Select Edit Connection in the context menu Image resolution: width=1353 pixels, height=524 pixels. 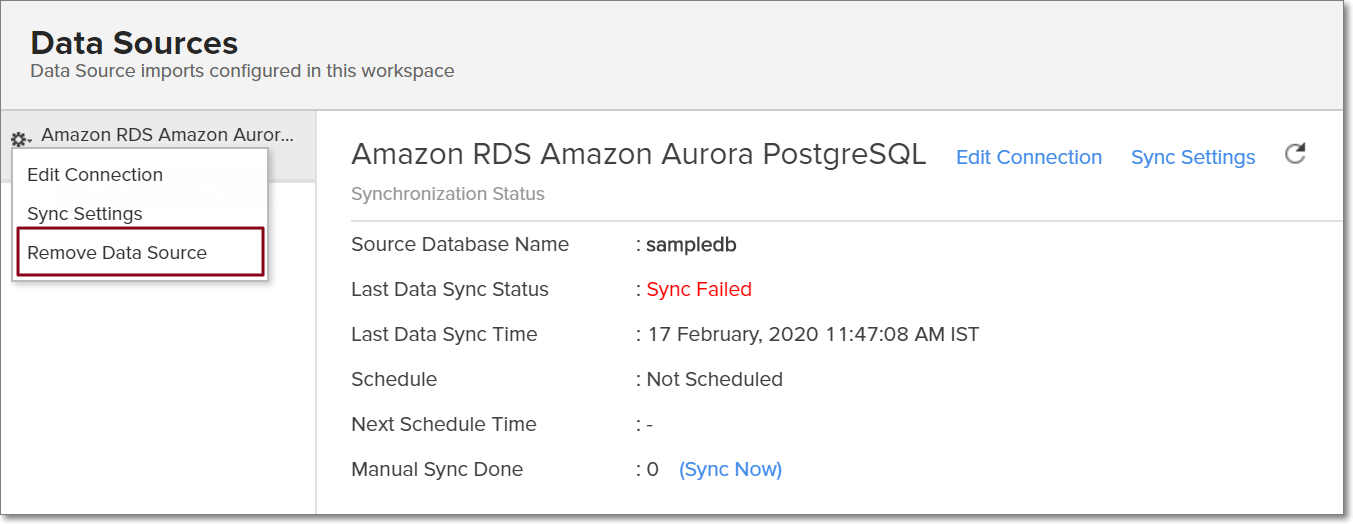coord(95,175)
